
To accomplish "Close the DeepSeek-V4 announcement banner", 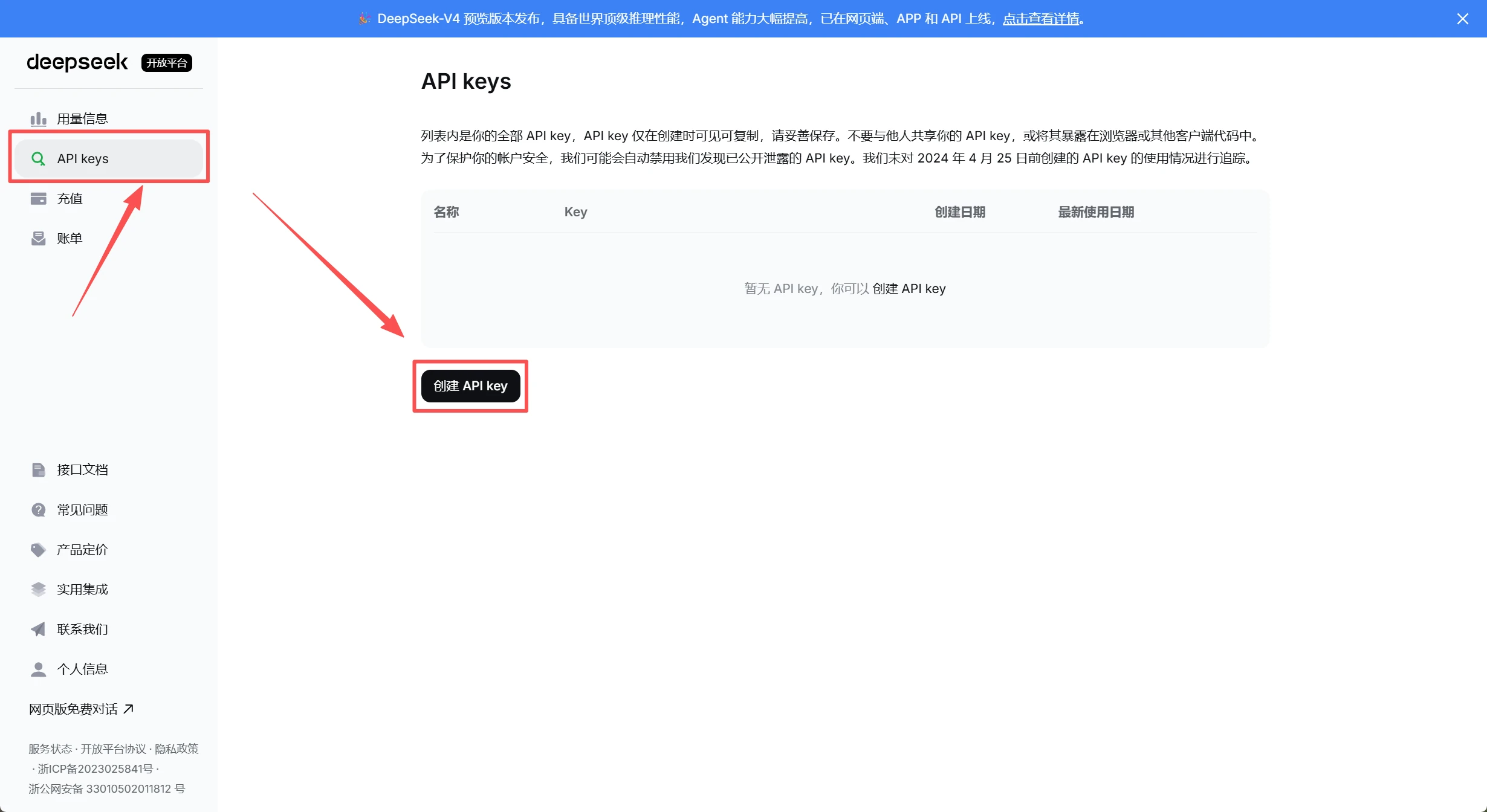I will 1462,19.
